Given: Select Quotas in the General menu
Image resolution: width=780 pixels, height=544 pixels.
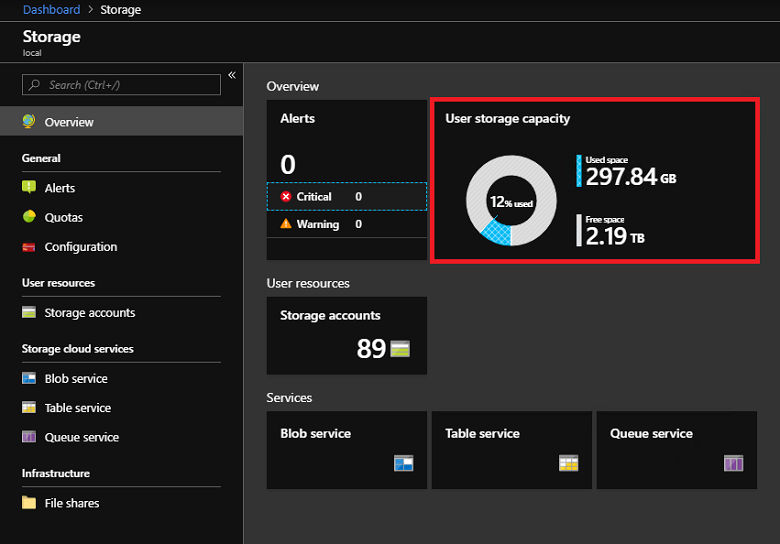Looking at the screenshot, I should 64,217.
